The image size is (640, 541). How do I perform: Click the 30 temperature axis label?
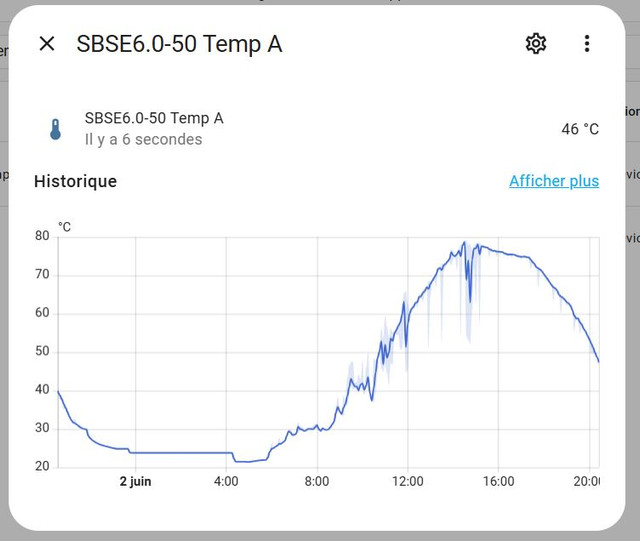[x=42, y=428]
